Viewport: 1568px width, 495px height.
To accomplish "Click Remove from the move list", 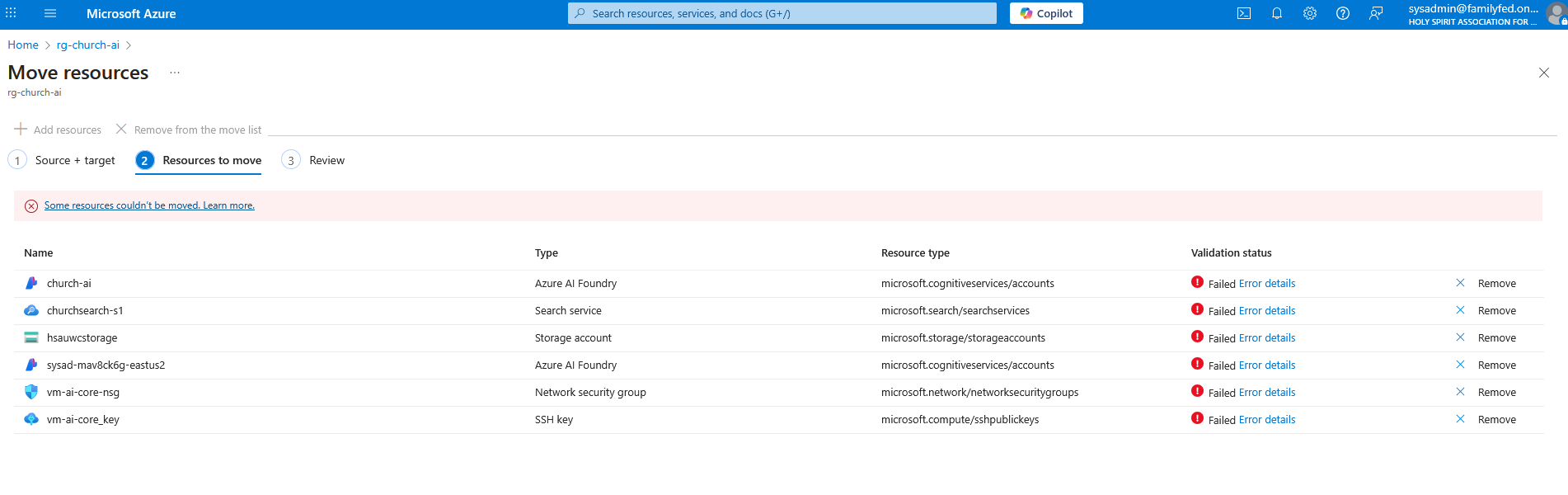I will [x=189, y=130].
